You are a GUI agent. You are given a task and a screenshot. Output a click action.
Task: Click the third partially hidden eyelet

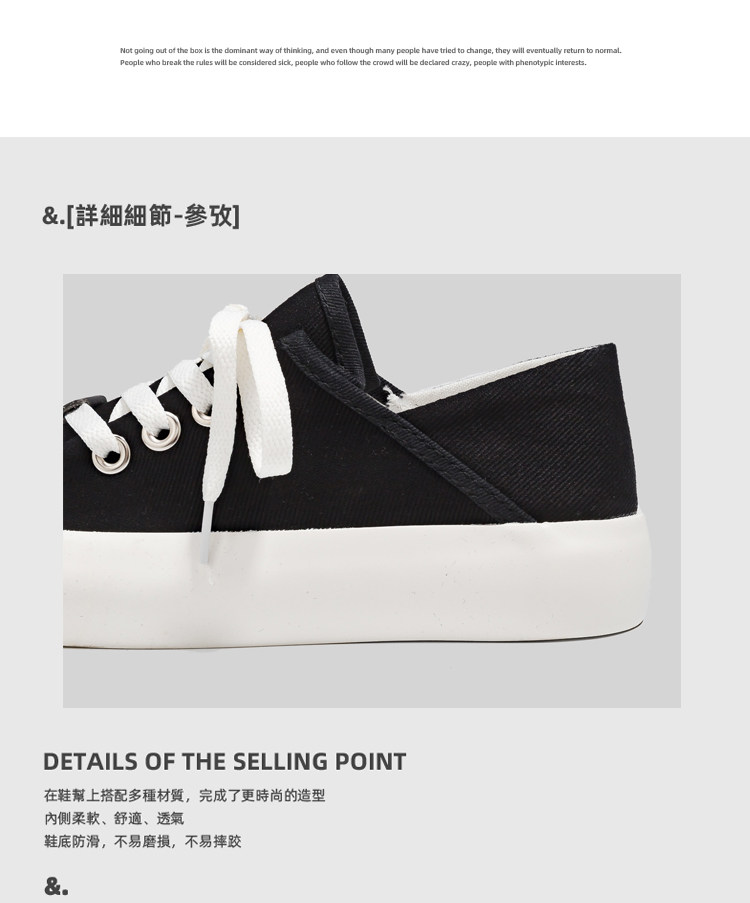202,416
